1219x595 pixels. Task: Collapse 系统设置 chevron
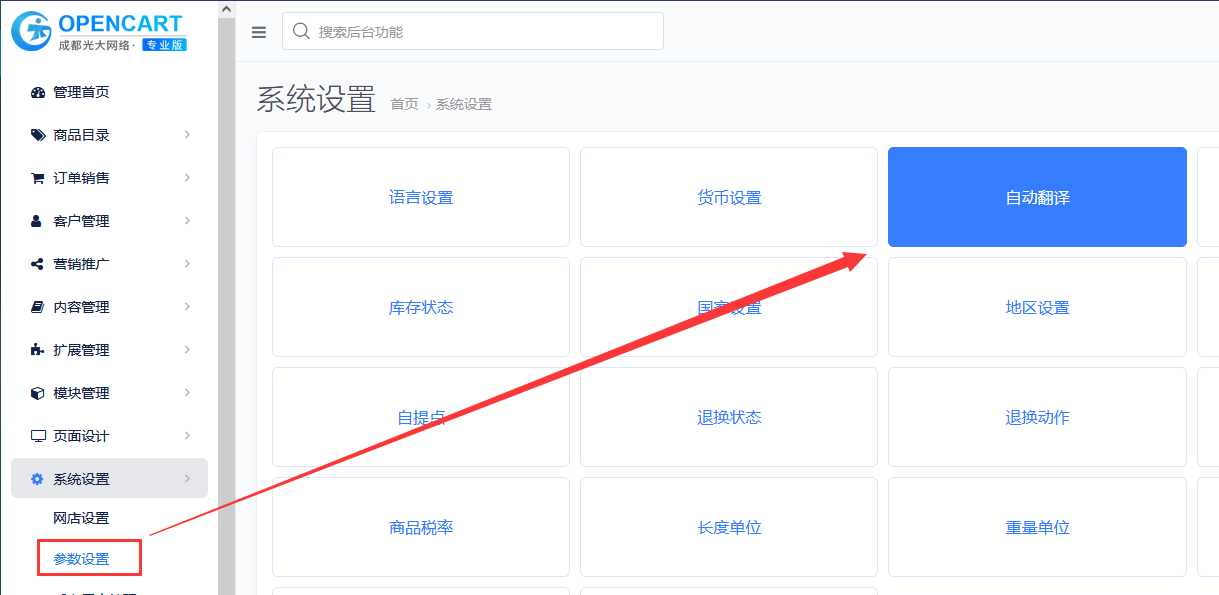pyautogui.click(x=187, y=479)
